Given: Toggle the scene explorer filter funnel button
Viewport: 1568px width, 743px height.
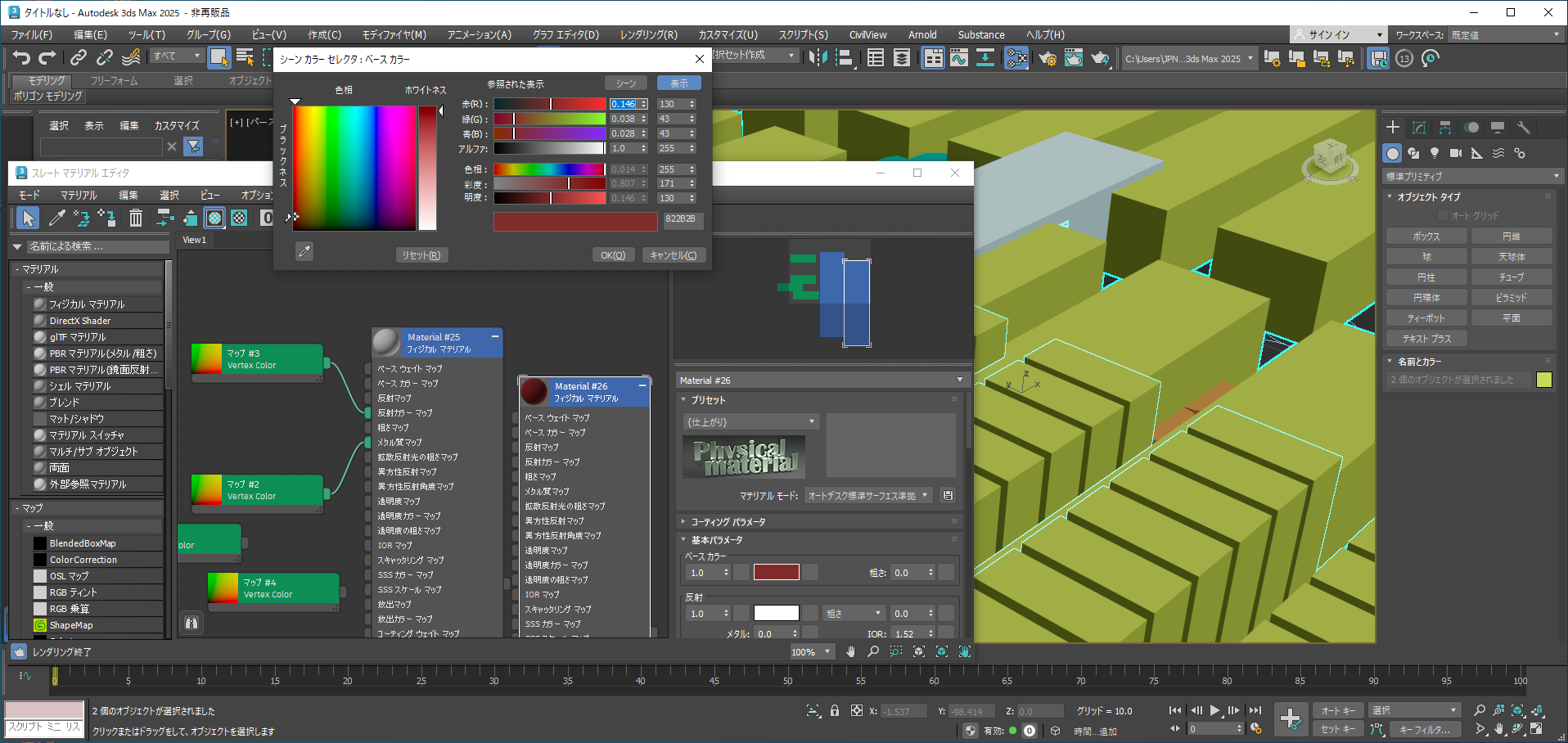Looking at the screenshot, I should click(x=193, y=146).
